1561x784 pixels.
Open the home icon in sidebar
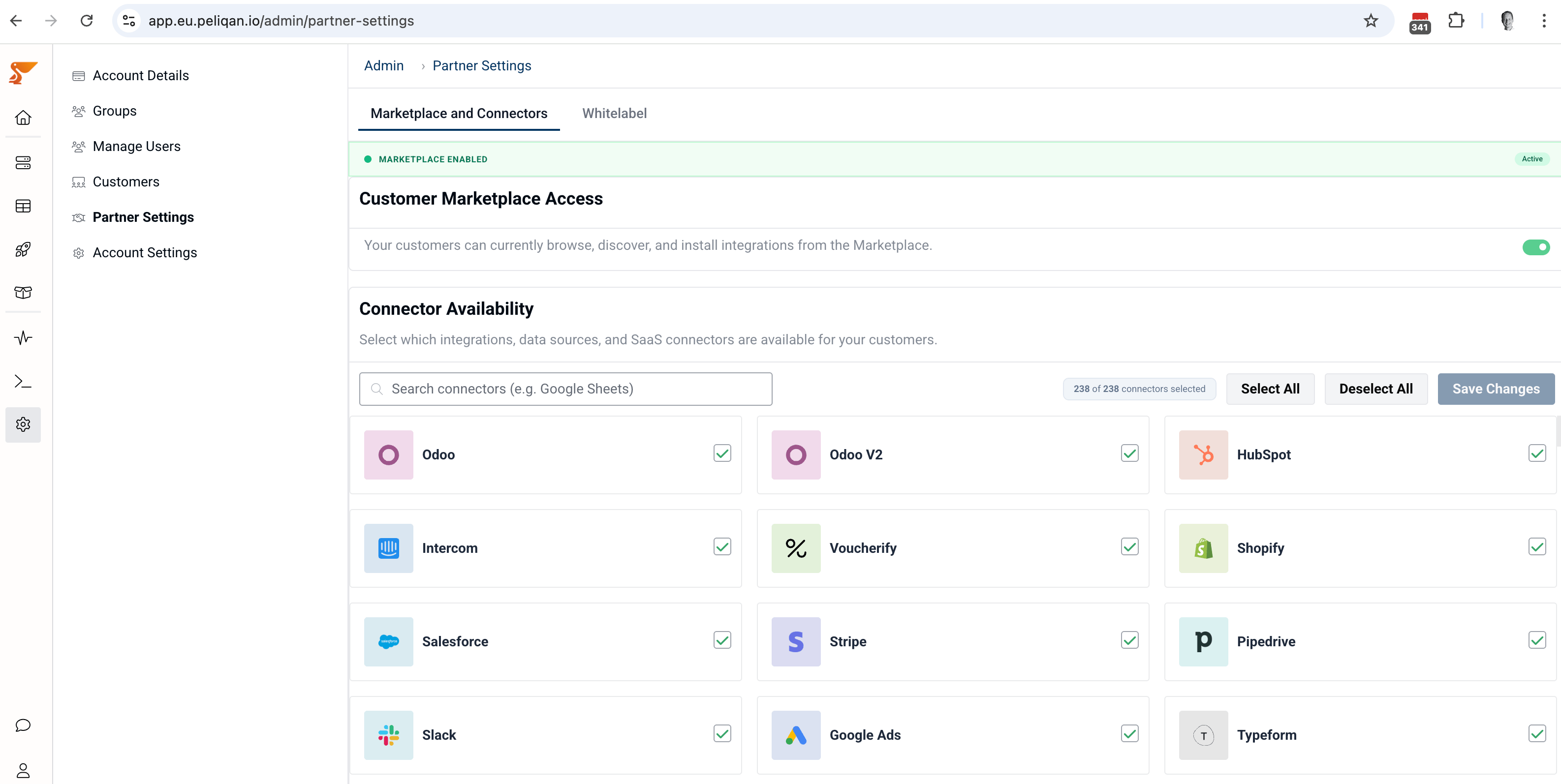click(23, 118)
